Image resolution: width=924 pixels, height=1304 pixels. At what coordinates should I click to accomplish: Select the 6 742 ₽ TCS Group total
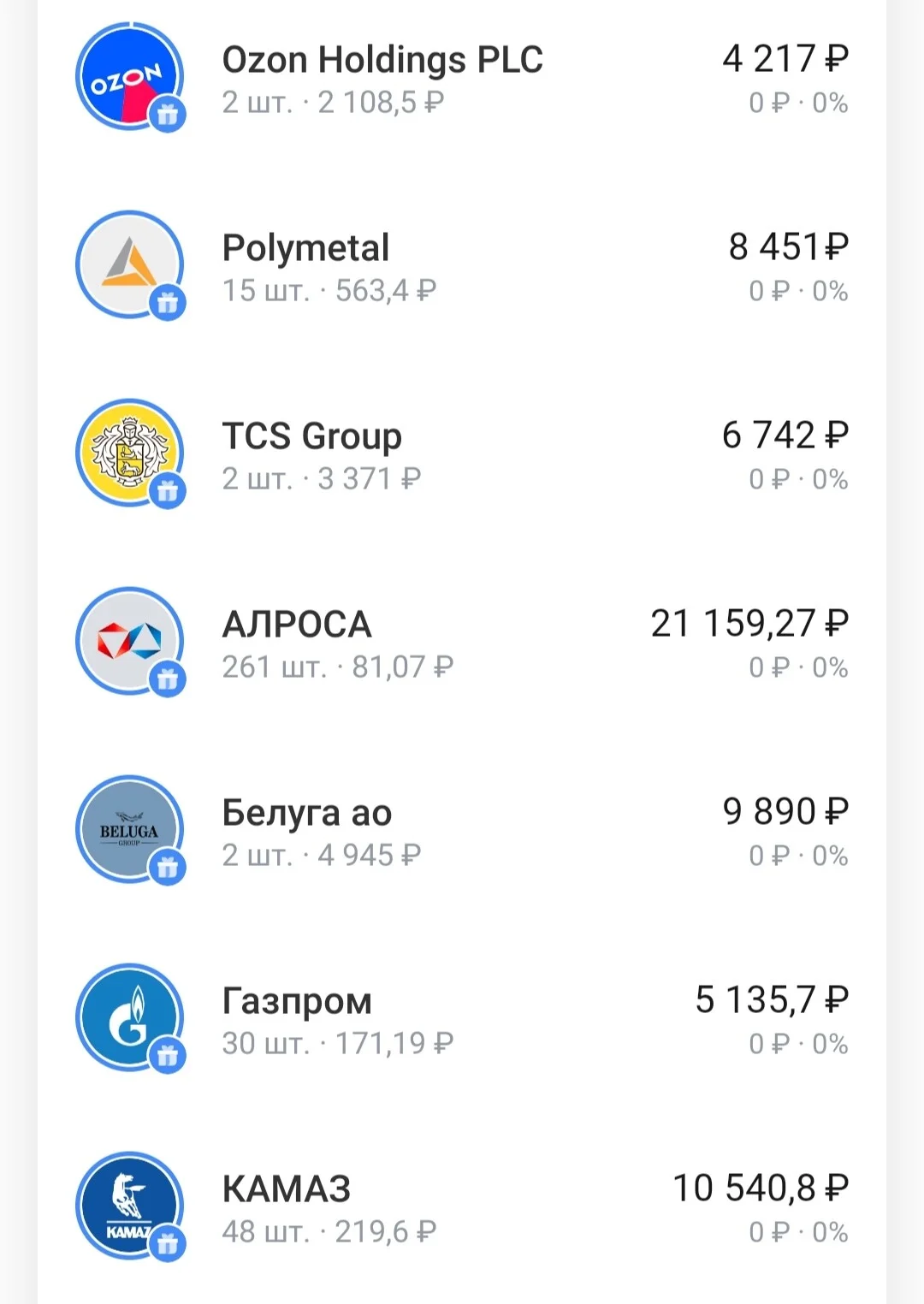point(785,436)
